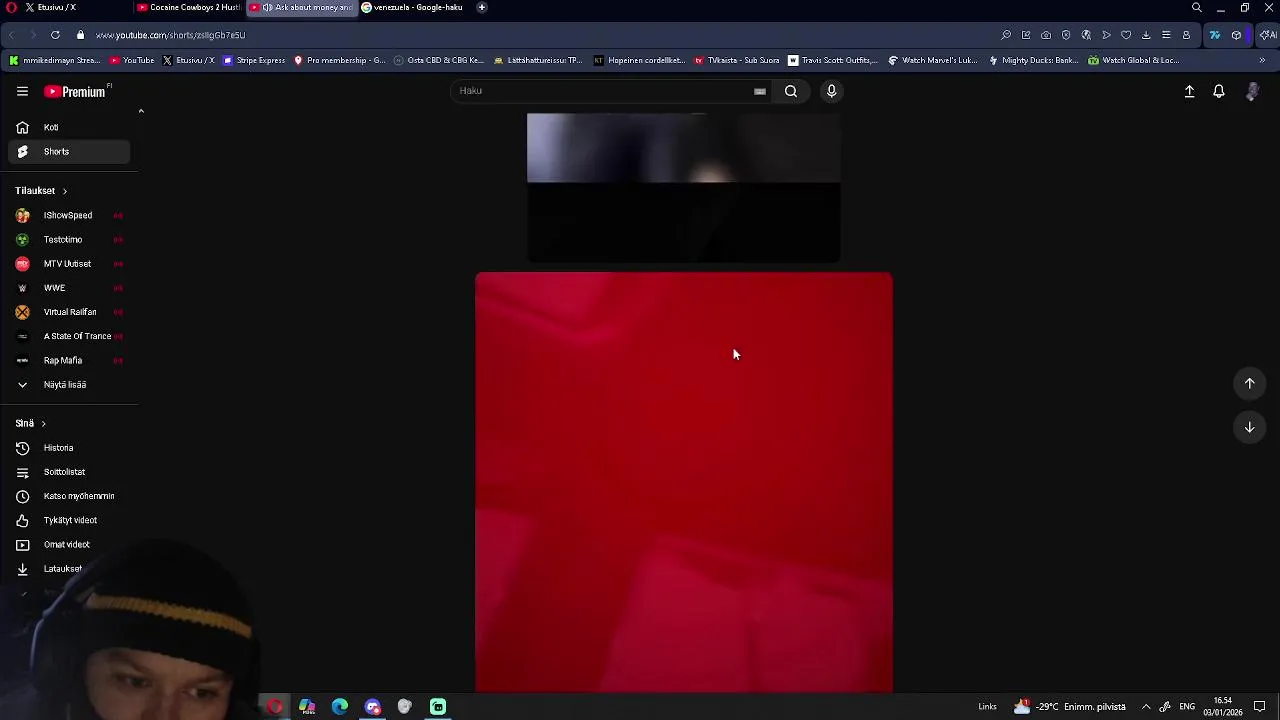
Task: Open the on-screen keyboard in search box
Action: tap(760, 91)
